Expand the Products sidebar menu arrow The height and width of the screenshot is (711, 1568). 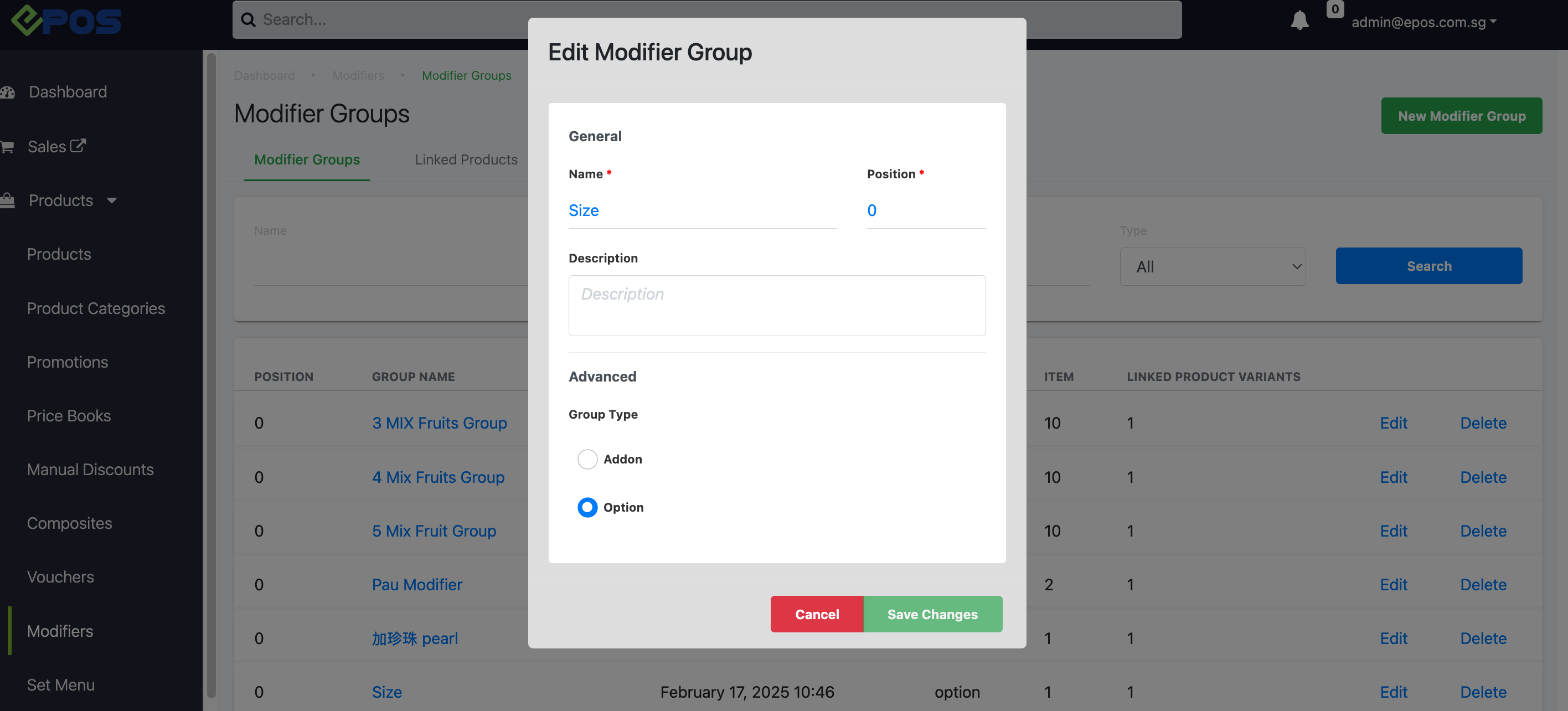(x=111, y=200)
